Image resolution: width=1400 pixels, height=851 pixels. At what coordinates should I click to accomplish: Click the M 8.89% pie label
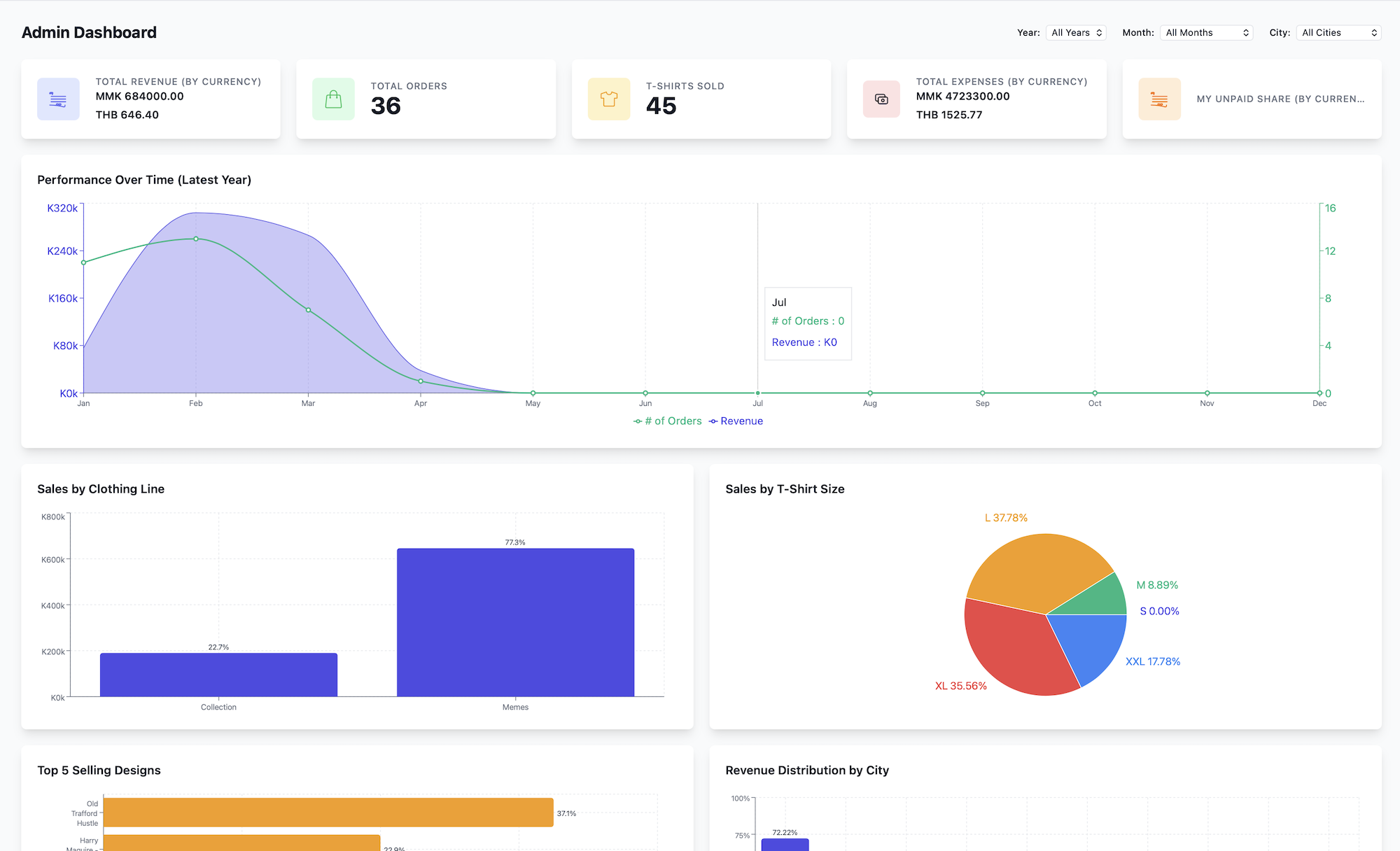(1157, 585)
